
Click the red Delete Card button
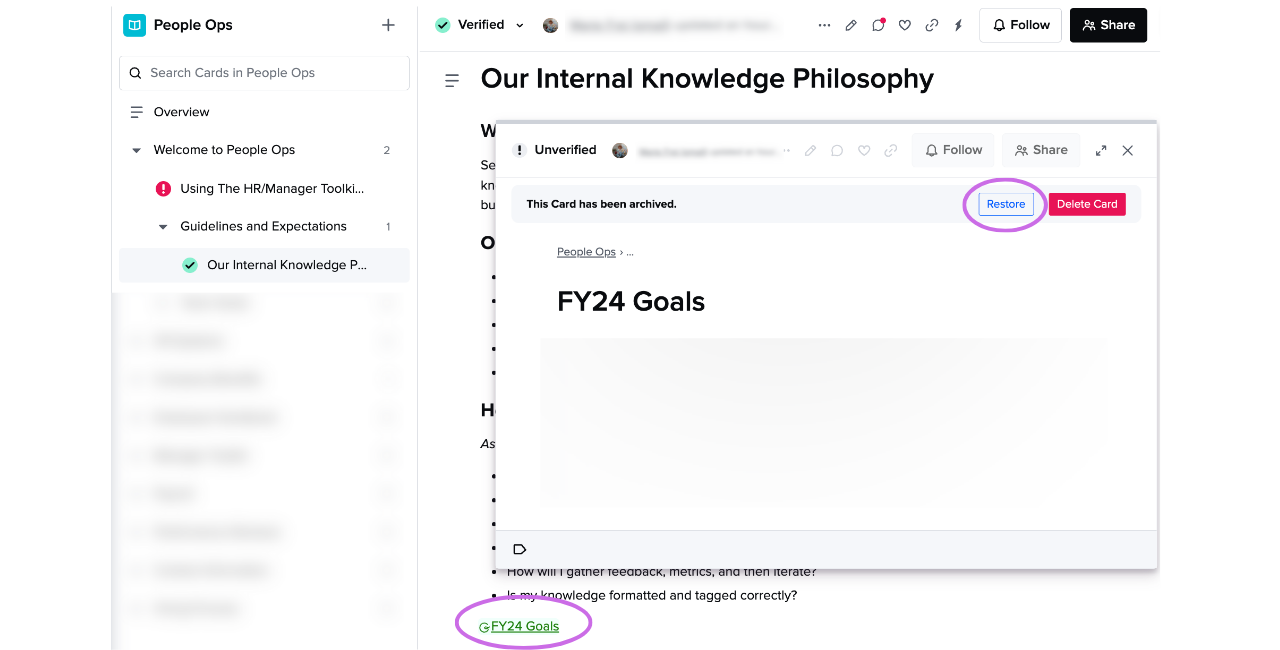point(1087,204)
